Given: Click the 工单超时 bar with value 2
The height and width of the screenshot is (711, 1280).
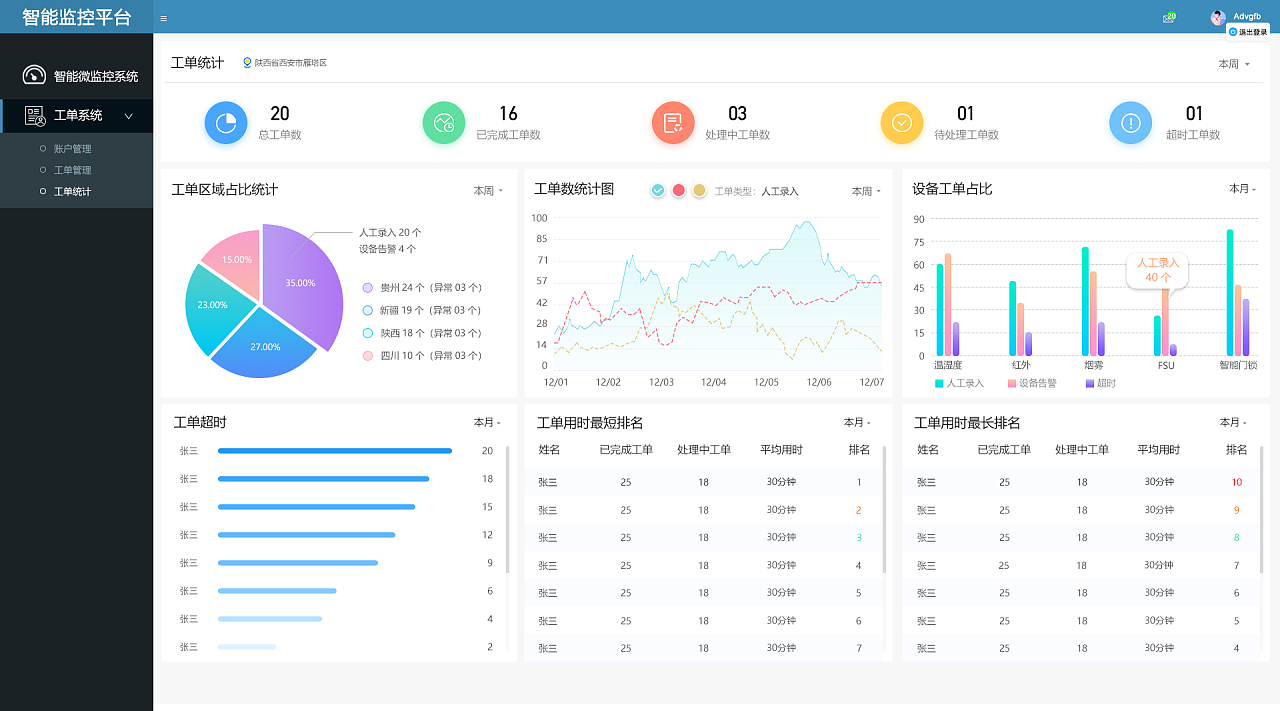Looking at the screenshot, I should pos(247,647).
